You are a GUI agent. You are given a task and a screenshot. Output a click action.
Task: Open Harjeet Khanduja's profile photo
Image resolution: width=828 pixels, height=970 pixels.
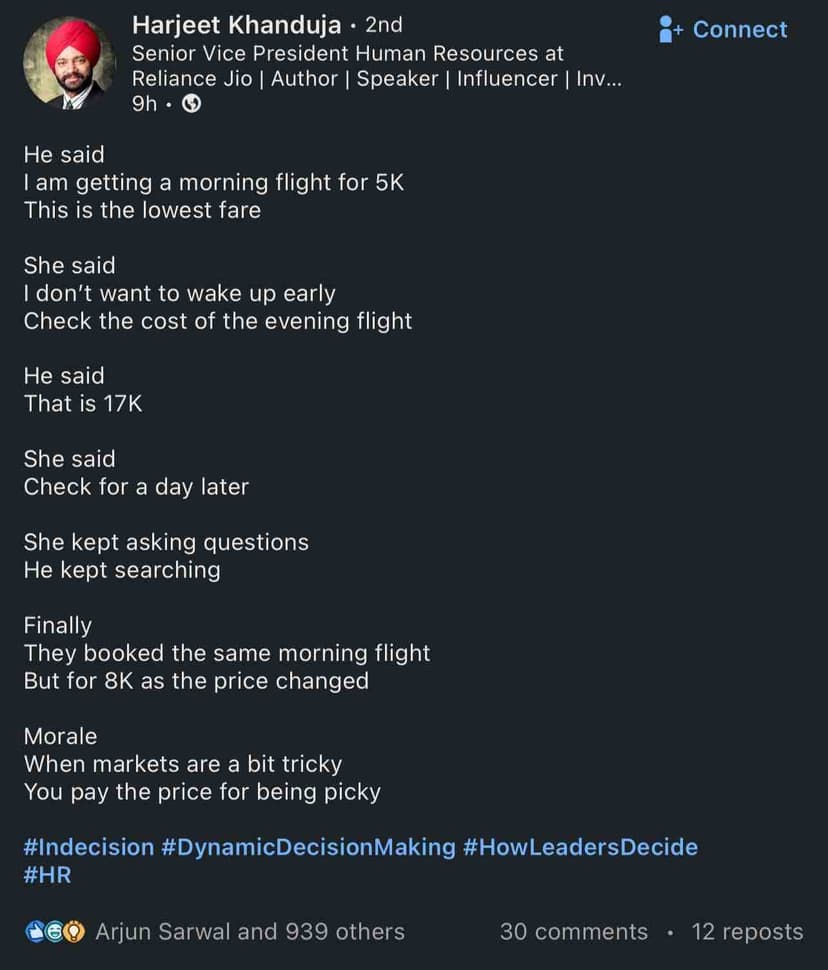tap(69, 62)
